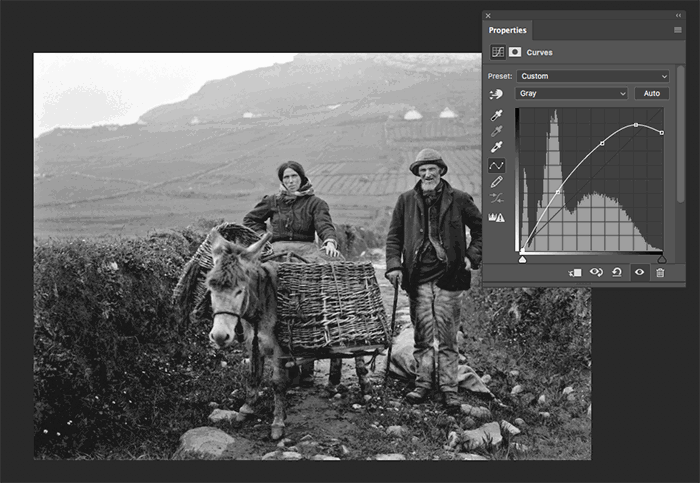Viewport: 700px width, 483px height.
Task: Open the Preset dropdown showing Custom
Action: 593,76
